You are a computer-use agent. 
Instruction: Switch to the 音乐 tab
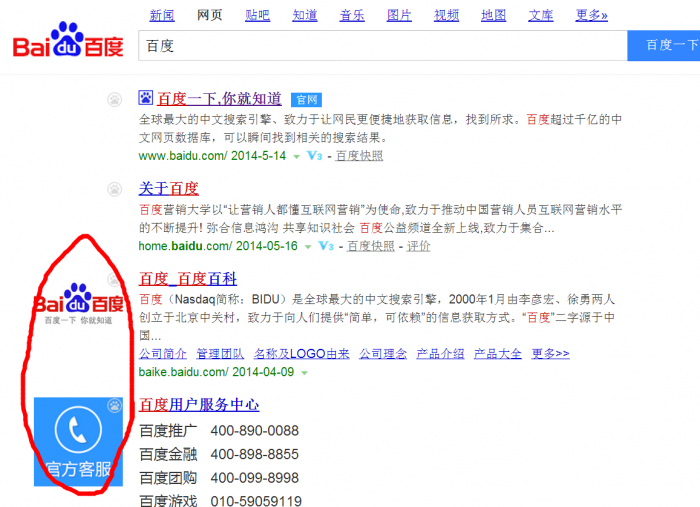pyautogui.click(x=352, y=16)
